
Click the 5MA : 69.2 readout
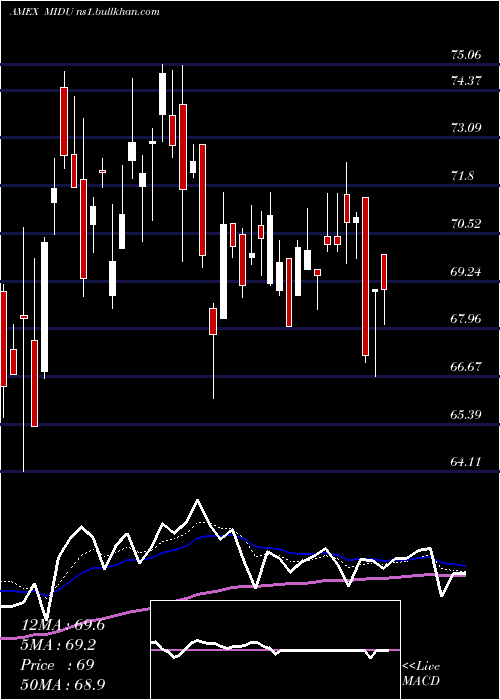pos(58,645)
